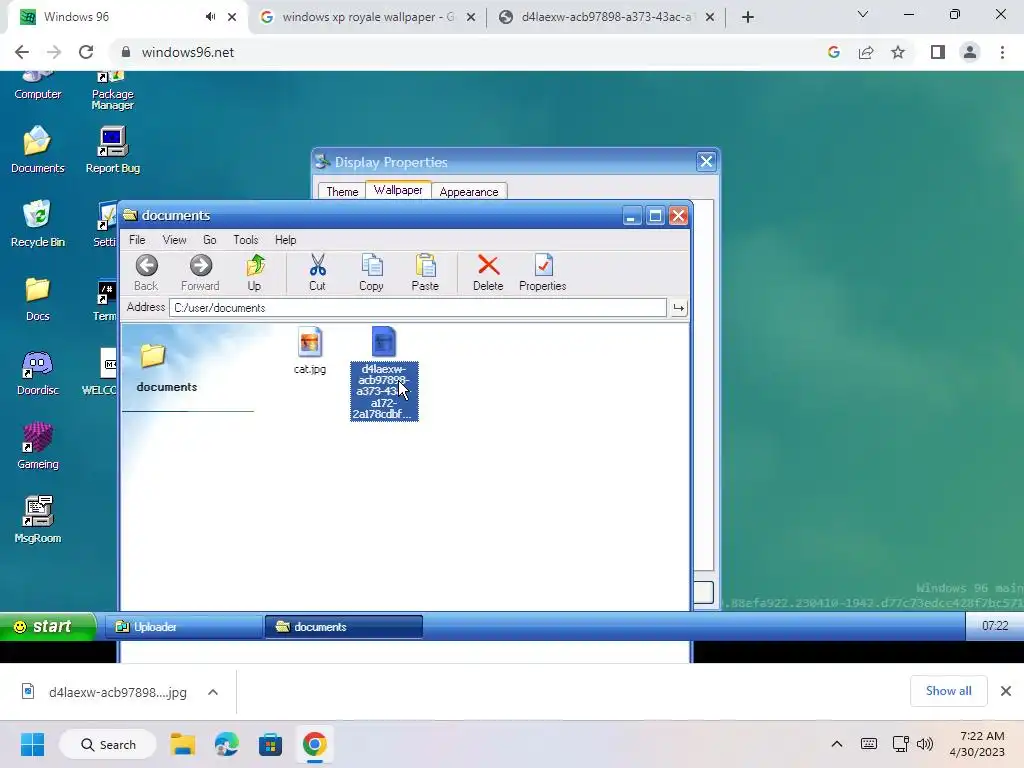Open the Docs folder on desktop
The height and width of the screenshot is (768, 1024).
click(38, 298)
